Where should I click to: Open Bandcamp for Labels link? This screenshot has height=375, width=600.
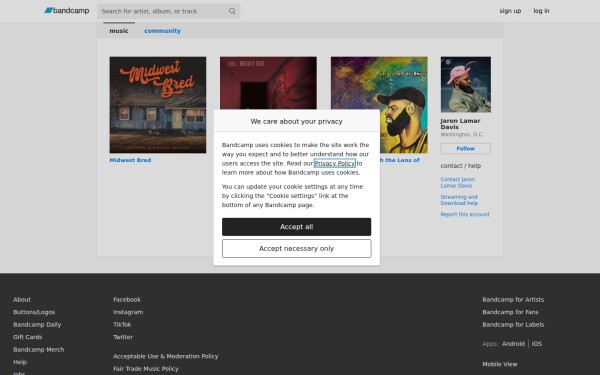[513, 324]
